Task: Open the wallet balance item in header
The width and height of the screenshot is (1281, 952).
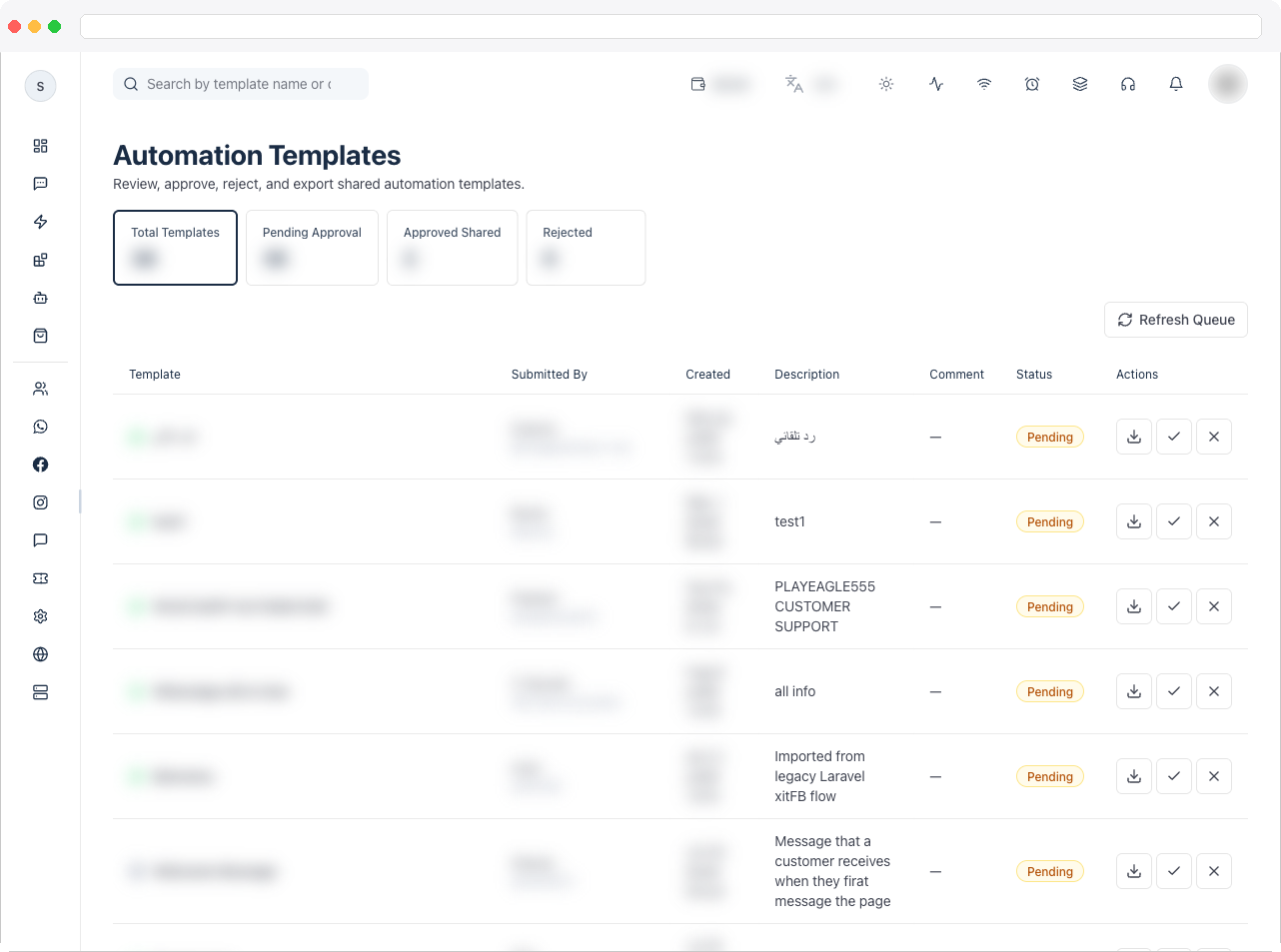Action: (720, 84)
